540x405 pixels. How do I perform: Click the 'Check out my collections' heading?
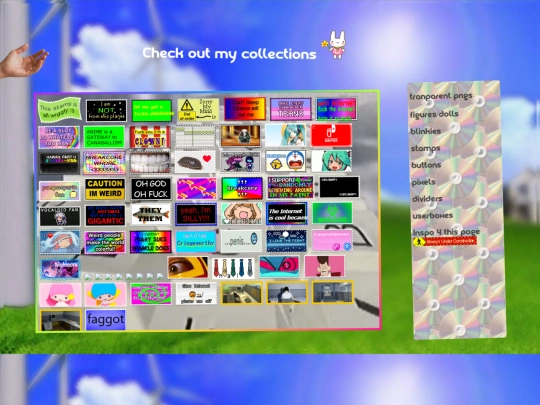click(229, 54)
